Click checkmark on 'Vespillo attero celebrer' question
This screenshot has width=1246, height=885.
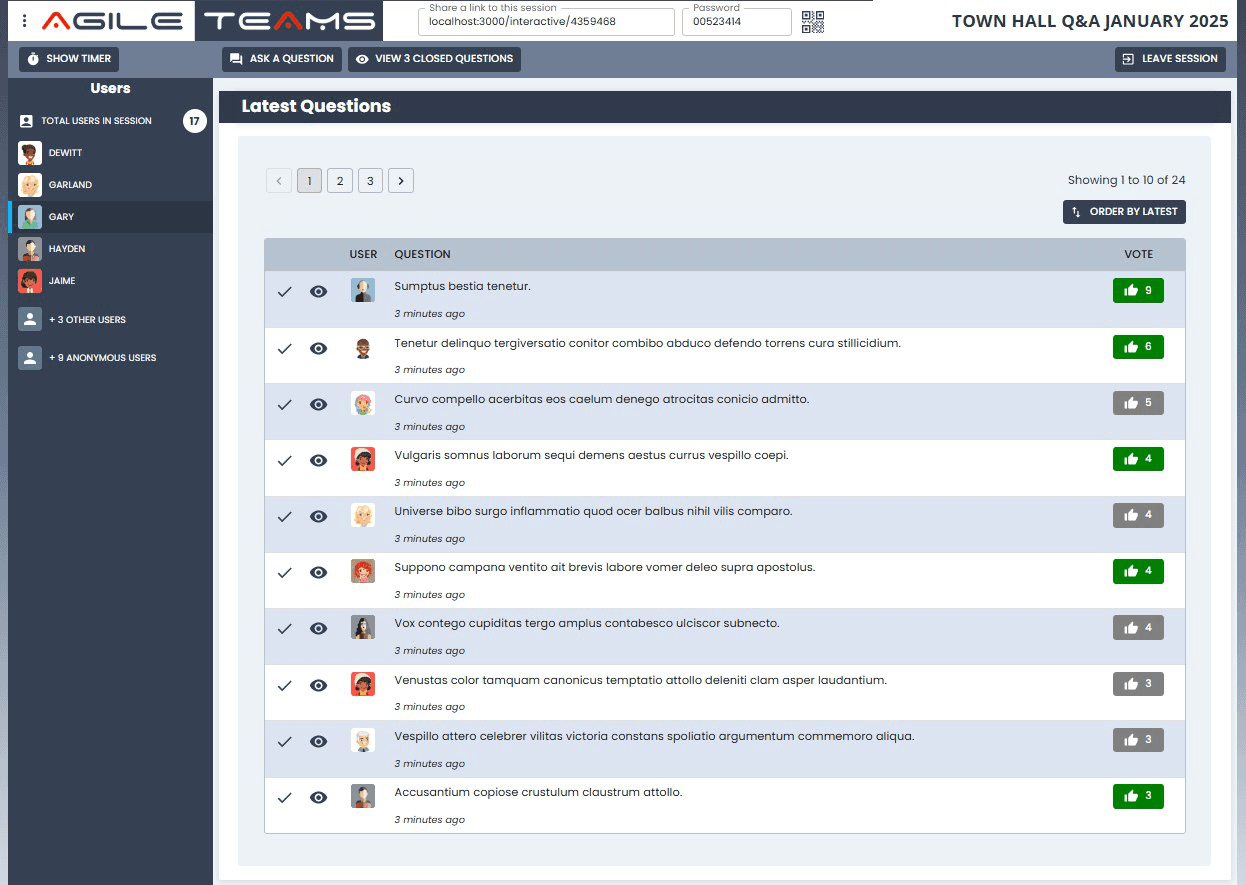click(285, 741)
